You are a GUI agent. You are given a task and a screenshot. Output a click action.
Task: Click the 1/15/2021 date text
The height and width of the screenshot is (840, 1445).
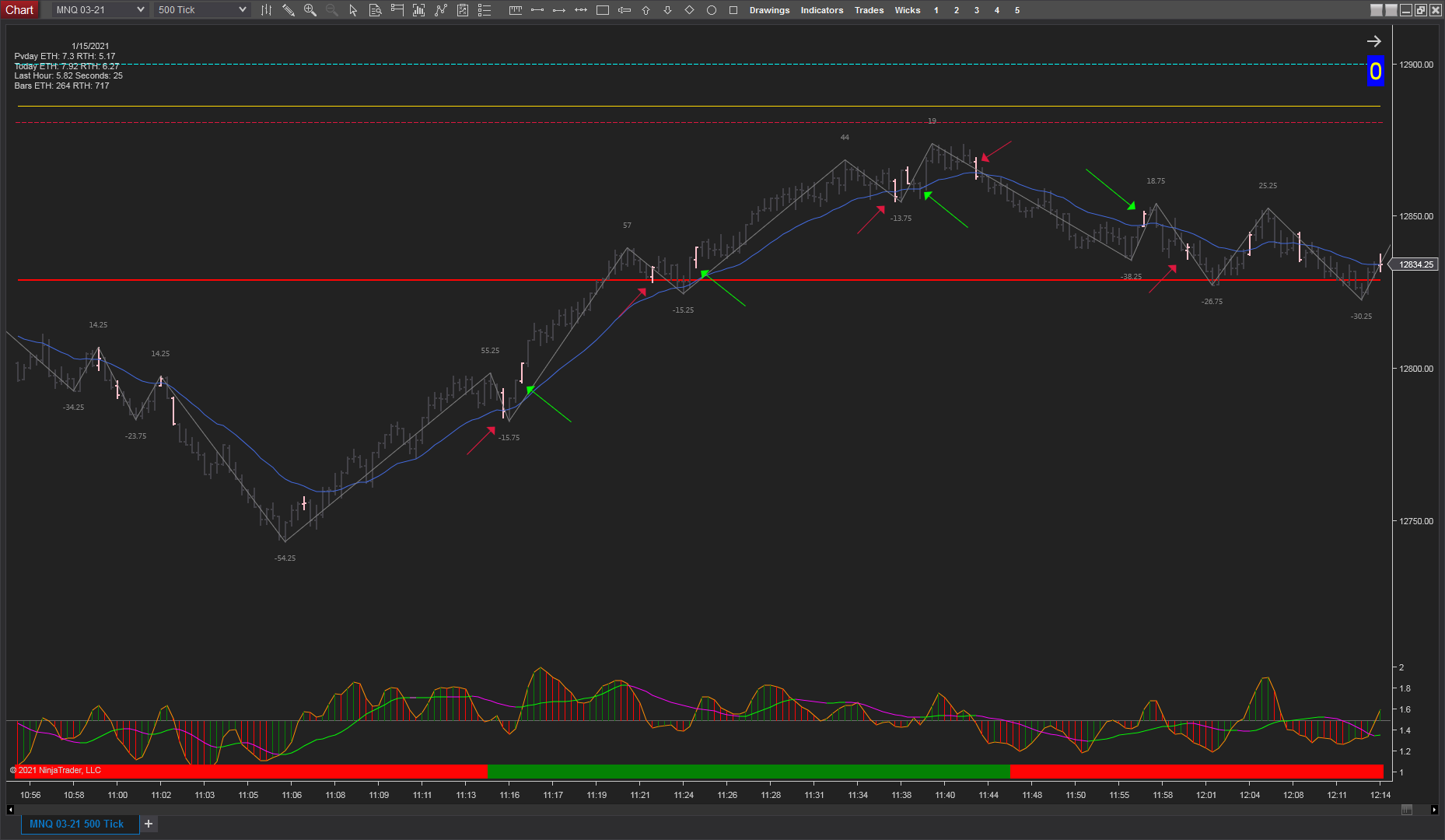tap(90, 46)
